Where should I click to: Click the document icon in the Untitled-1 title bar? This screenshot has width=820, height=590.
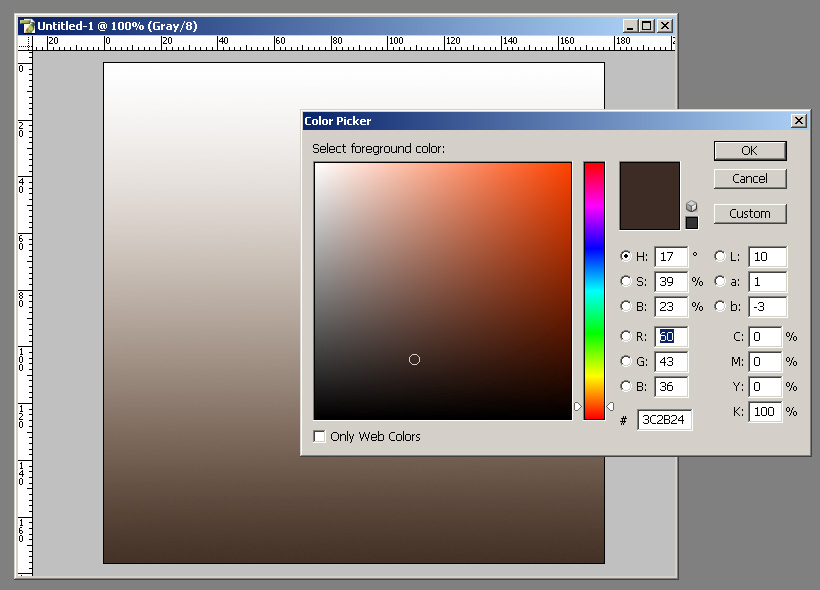(x=28, y=25)
